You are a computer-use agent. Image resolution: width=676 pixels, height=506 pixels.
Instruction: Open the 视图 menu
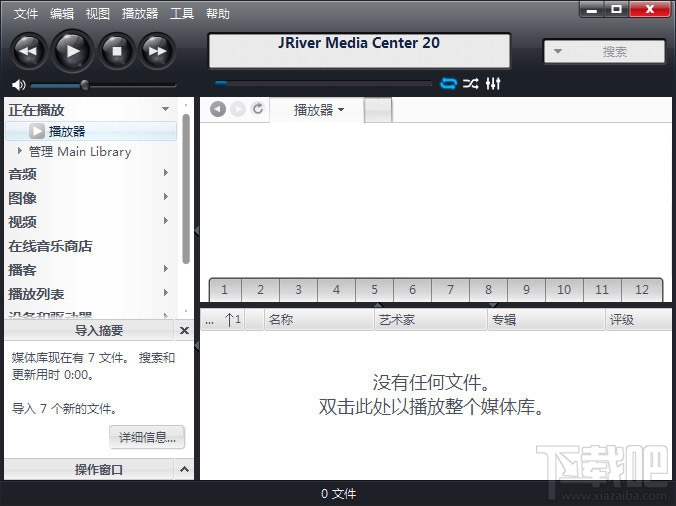click(x=98, y=14)
